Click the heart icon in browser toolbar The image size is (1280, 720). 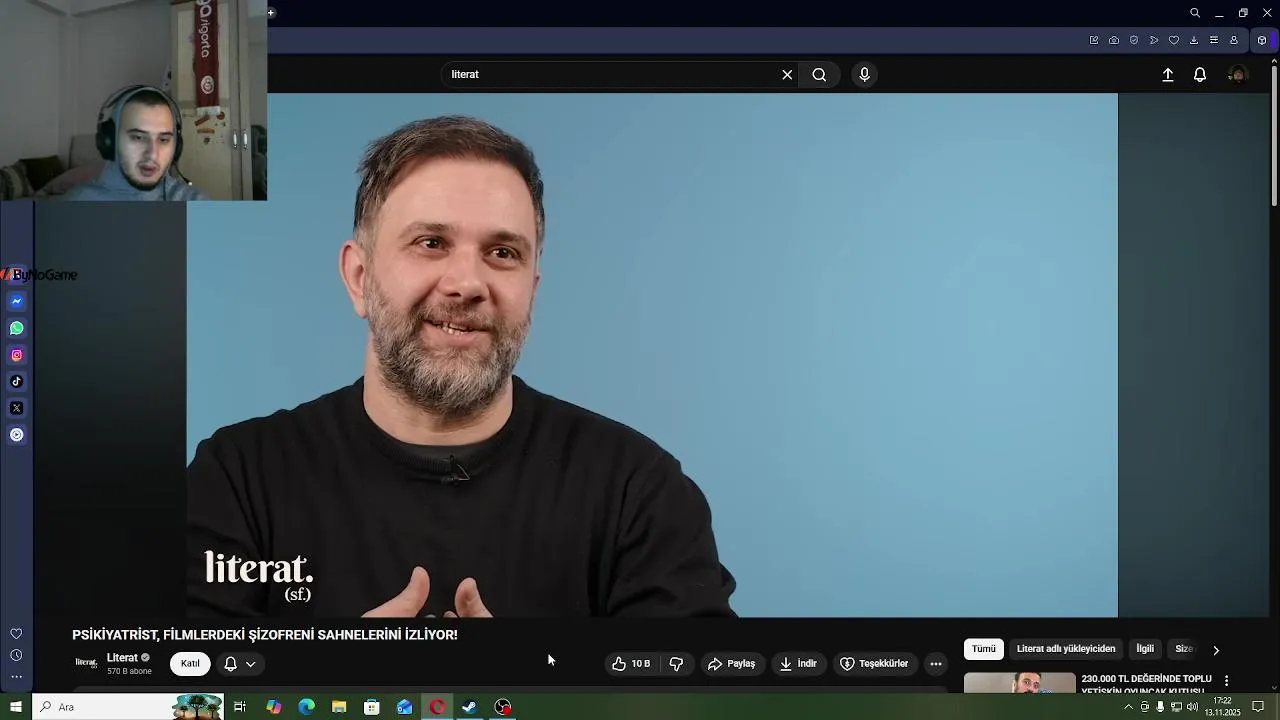tap(1174, 40)
